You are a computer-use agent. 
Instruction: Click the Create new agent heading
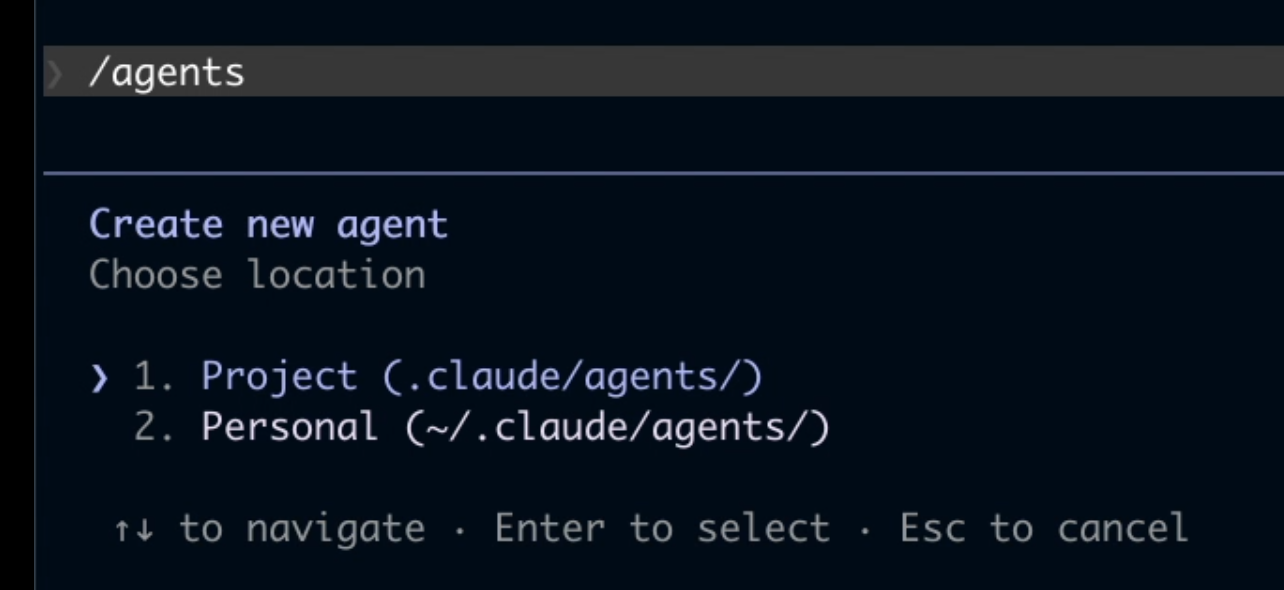coord(269,225)
